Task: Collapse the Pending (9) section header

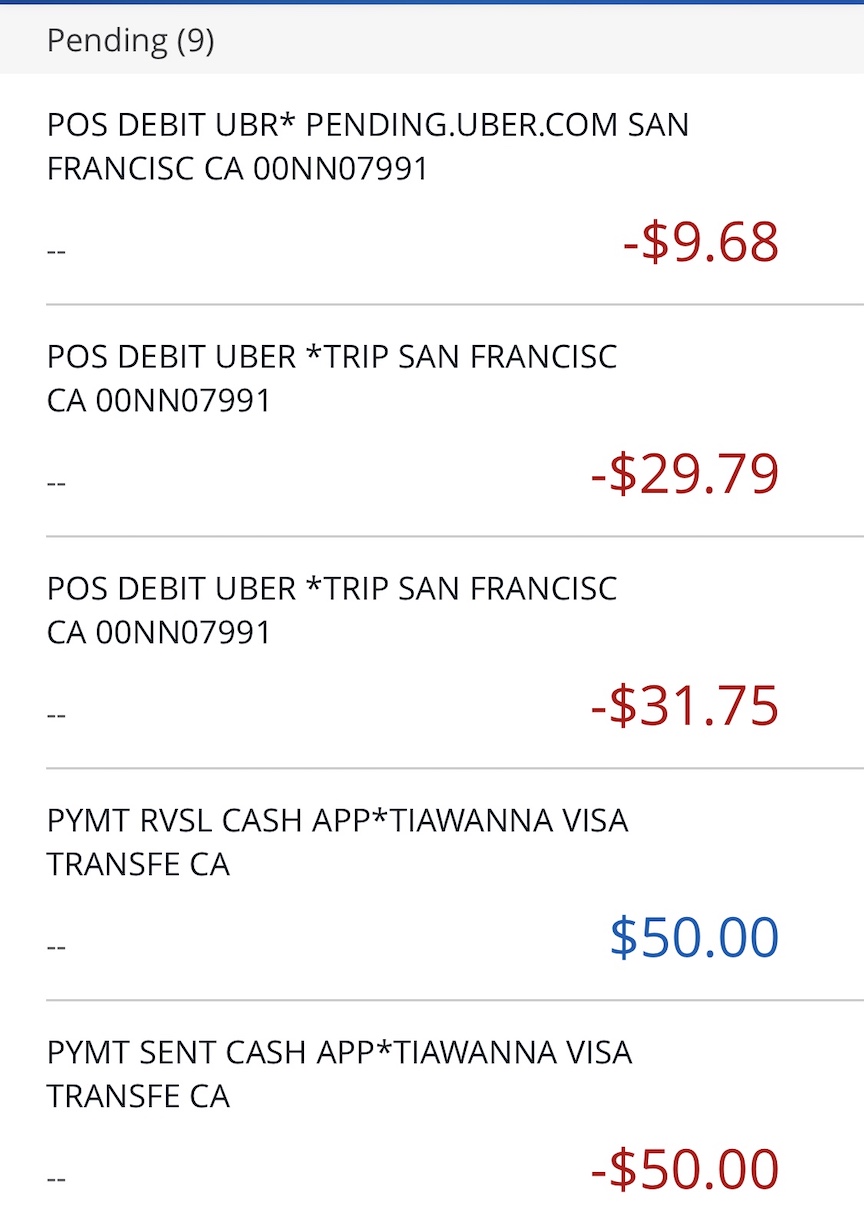Action: click(x=432, y=40)
